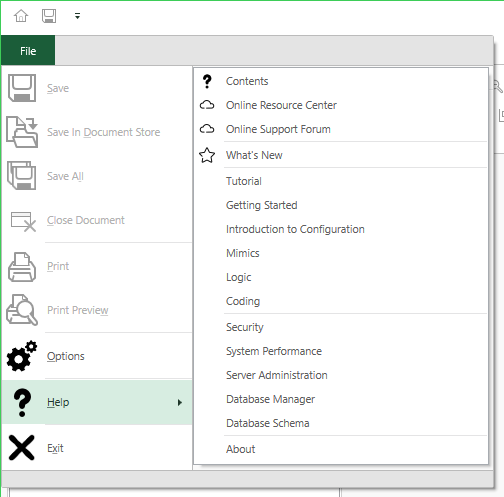Click the Save icon in quick access toolbar
504x497 pixels.
pyautogui.click(x=49, y=16)
